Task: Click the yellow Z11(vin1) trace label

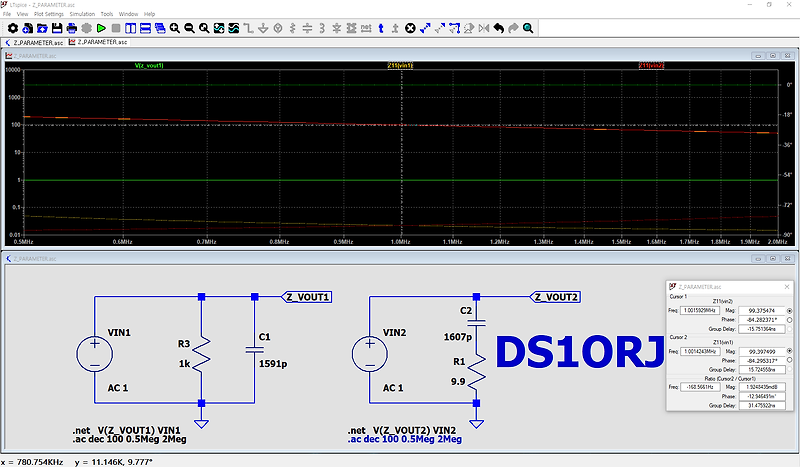Action: click(400, 65)
